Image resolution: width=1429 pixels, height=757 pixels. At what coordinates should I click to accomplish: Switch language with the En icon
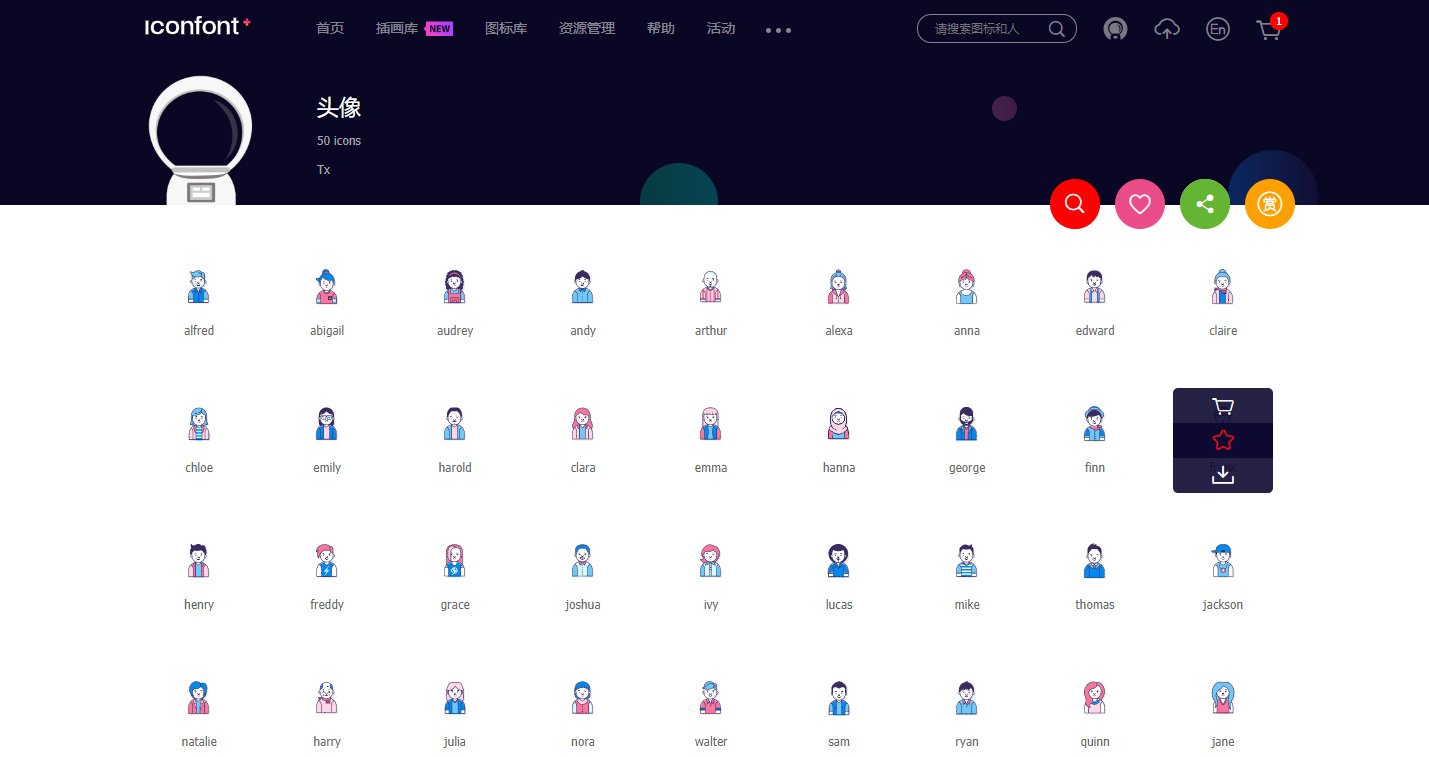coord(1217,29)
